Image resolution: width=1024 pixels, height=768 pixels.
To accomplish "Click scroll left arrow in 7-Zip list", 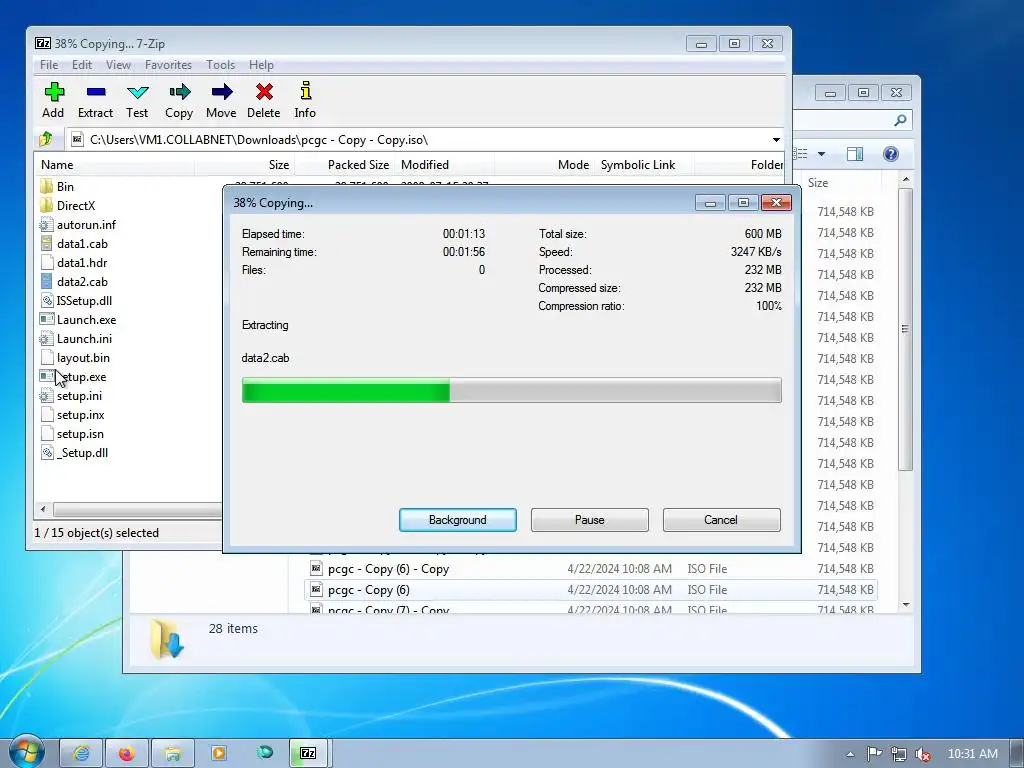I will [43, 509].
